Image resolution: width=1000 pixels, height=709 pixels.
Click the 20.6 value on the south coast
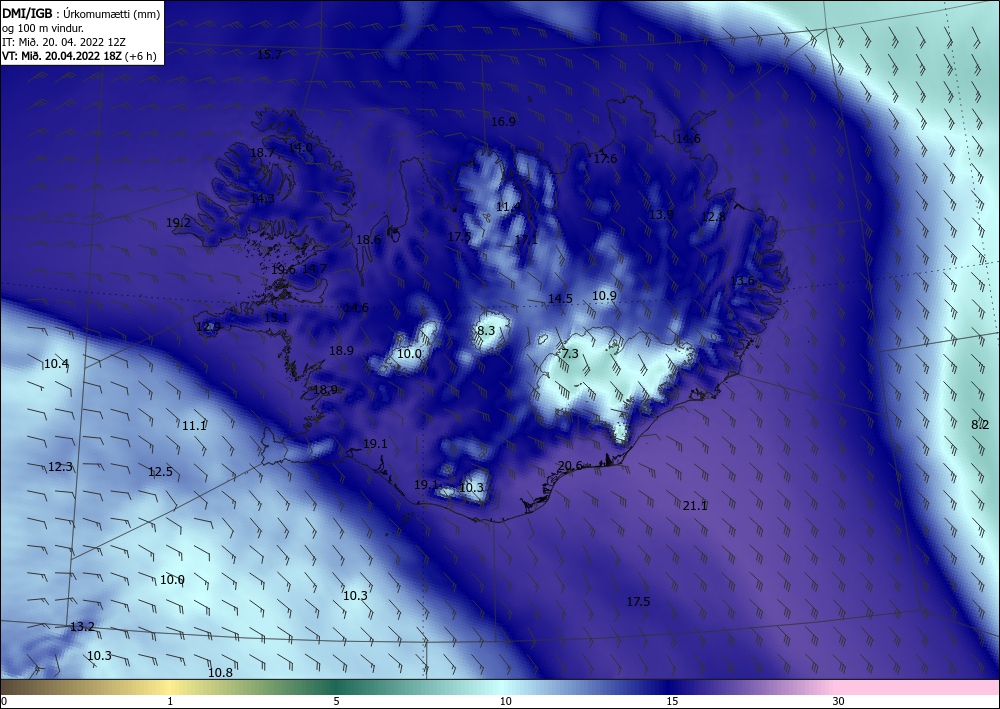(x=570, y=466)
